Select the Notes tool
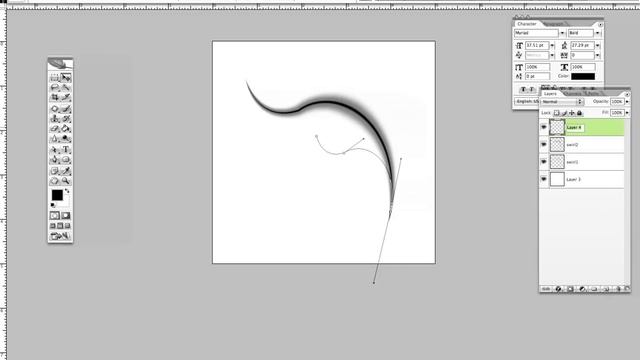This screenshot has height=360, width=640. pyautogui.click(x=55, y=171)
